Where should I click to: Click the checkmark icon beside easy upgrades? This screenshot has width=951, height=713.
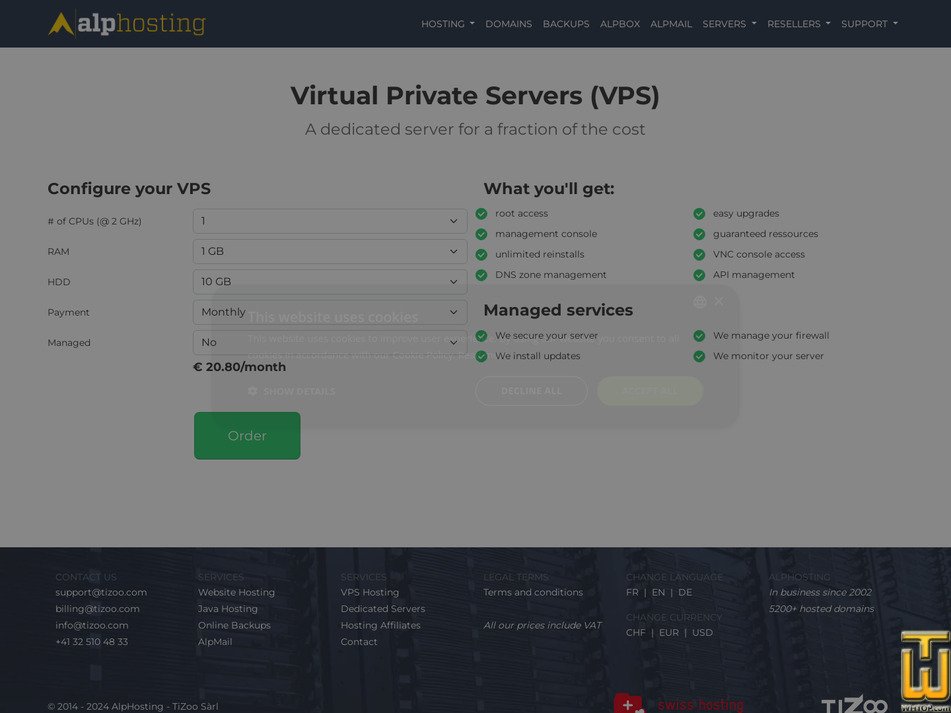point(699,214)
